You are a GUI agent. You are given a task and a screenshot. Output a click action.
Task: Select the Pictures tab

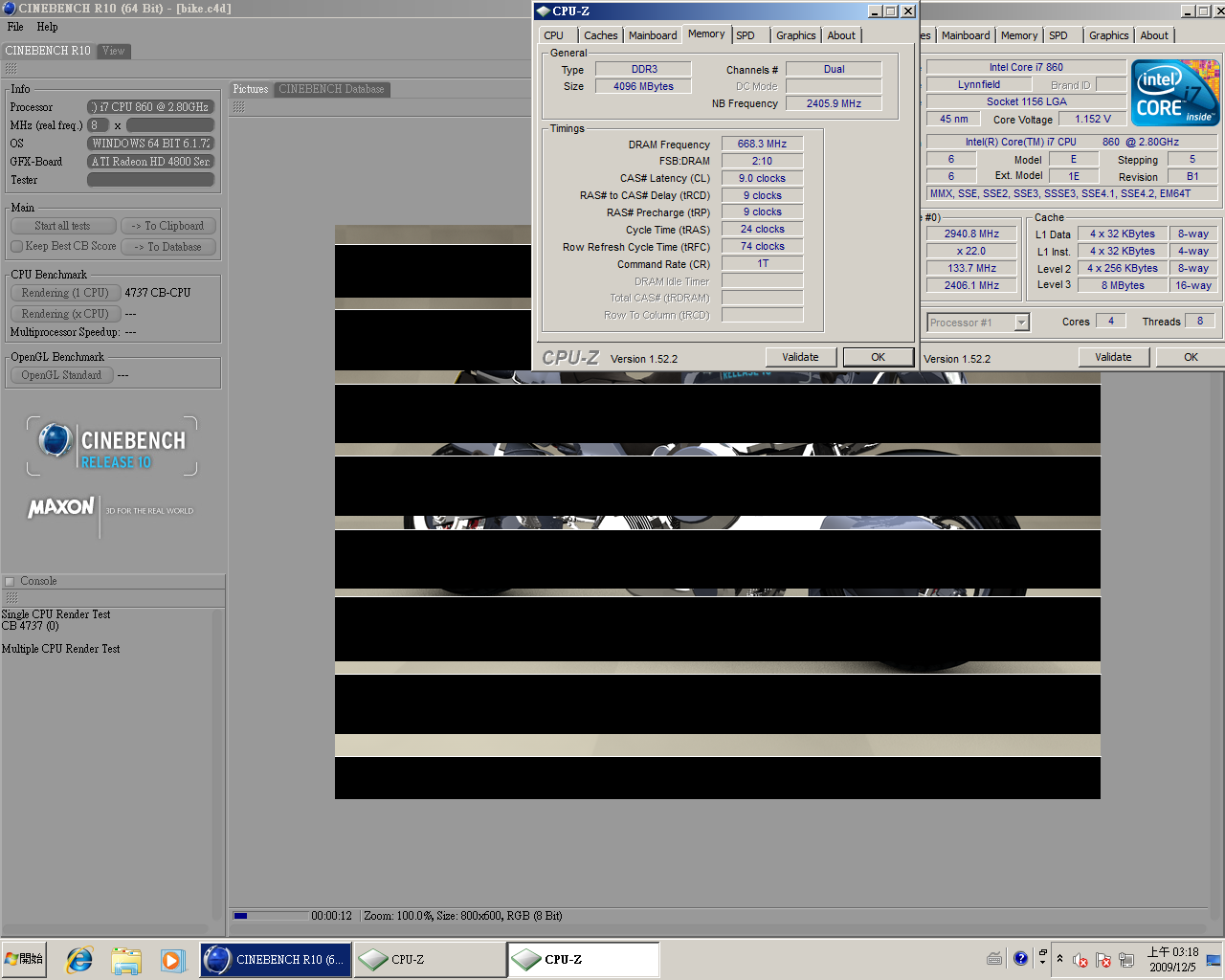tap(251, 89)
